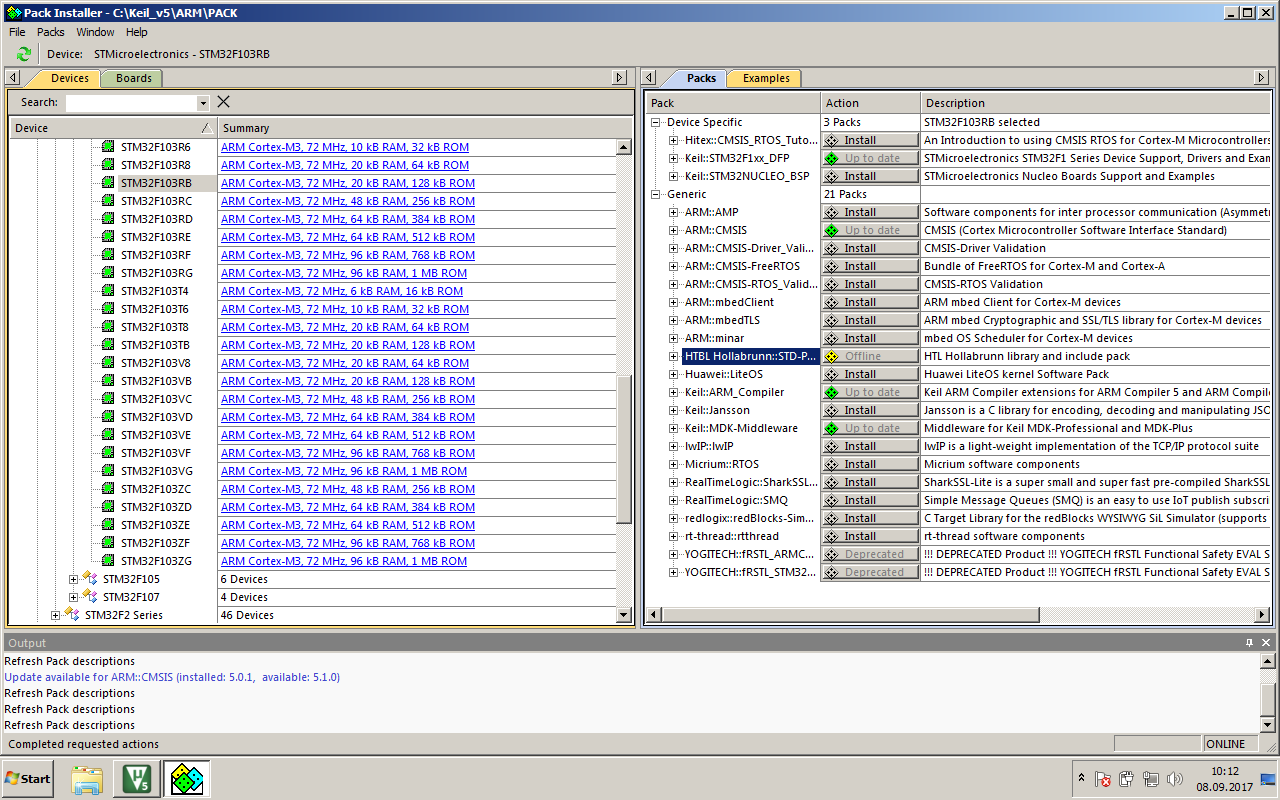Select STM32F103VE in device tree
Screen dimensions: 1280x800
click(x=156, y=435)
